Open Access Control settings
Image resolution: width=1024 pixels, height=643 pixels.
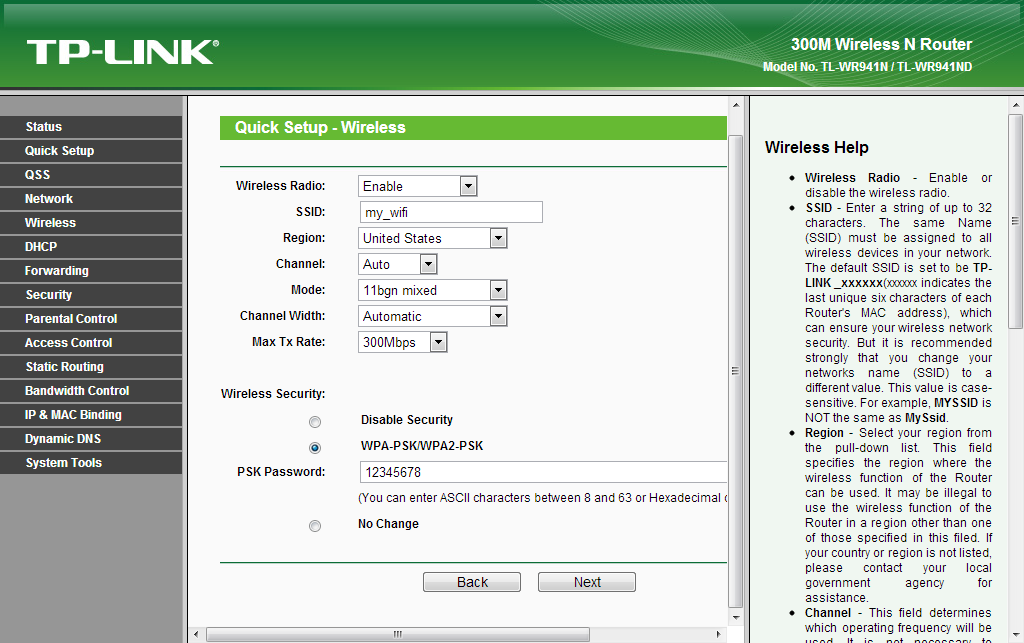[91, 343]
